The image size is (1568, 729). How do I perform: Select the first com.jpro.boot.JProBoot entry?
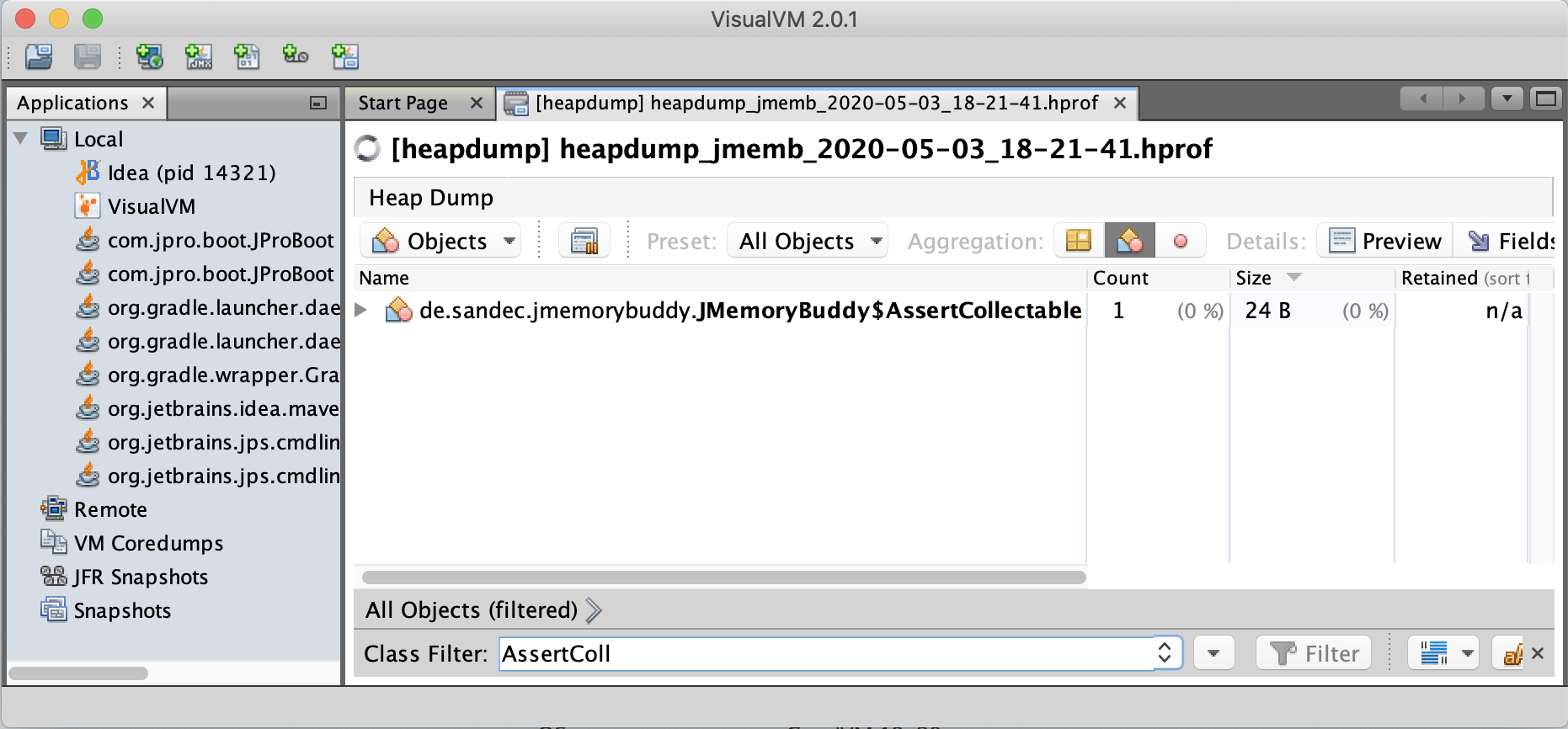[x=221, y=240]
